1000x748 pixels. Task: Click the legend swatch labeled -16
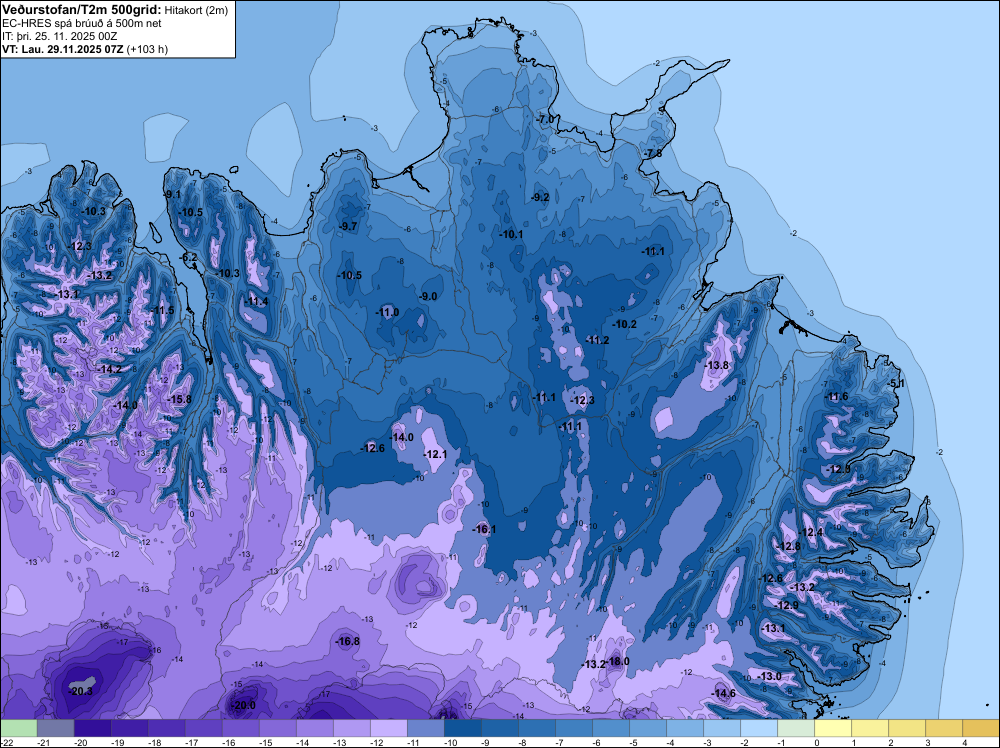240,728
